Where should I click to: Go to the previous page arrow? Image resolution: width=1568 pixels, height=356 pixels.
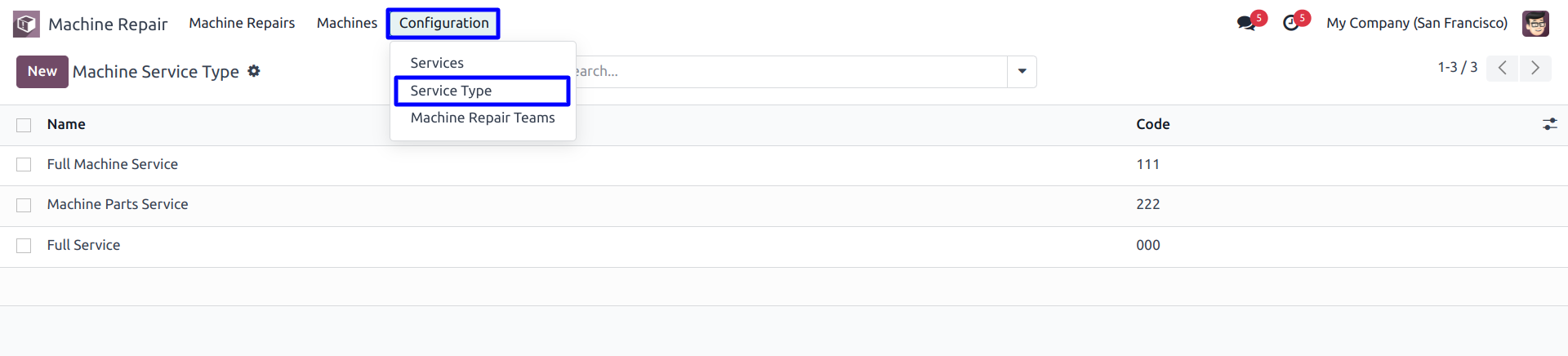click(1503, 68)
